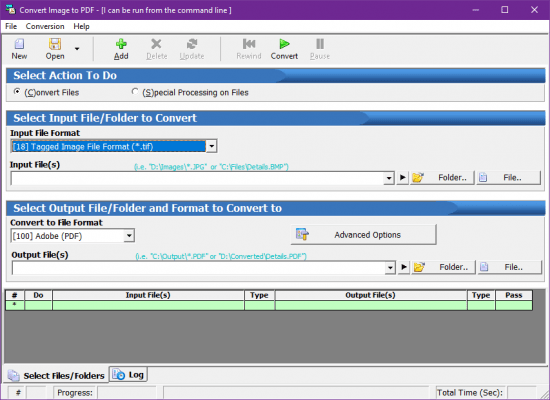This screenshot has width=550, height=400.
Task: Browse input Folder.. button
Action: tap(442, 178)
